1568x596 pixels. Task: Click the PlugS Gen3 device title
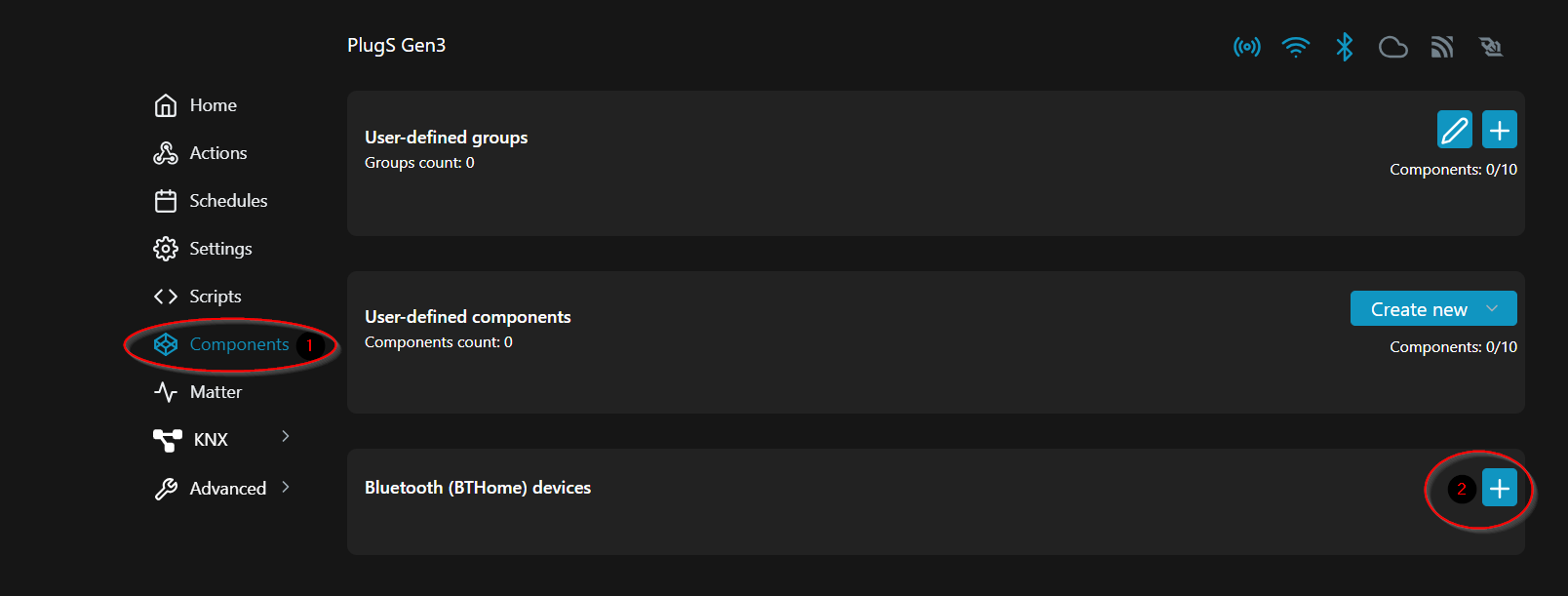396,46
